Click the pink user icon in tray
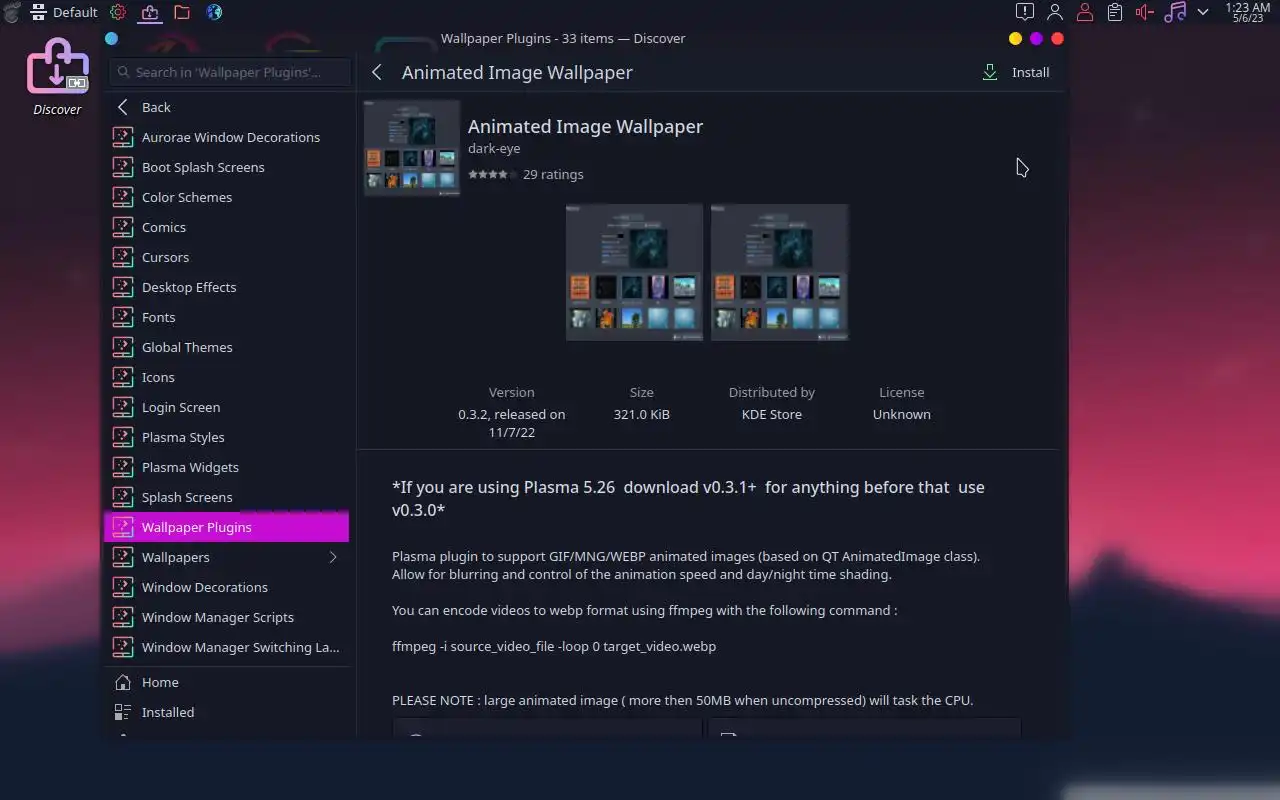The image size is (1280, 800). 1085,12
